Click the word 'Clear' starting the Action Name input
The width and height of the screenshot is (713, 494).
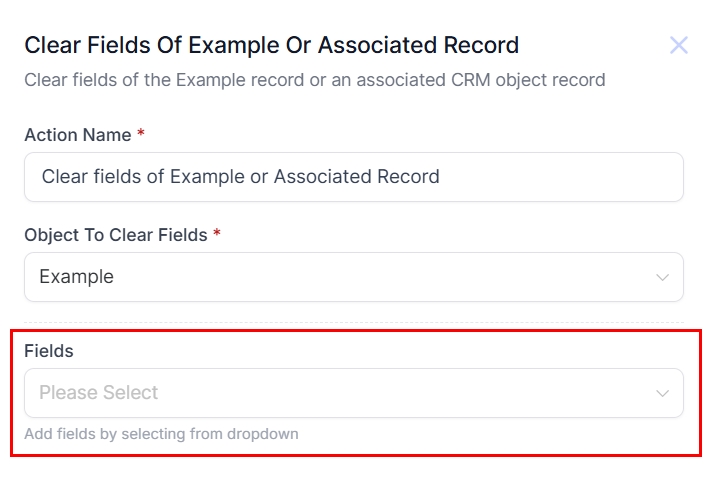(x=65, y=177)
